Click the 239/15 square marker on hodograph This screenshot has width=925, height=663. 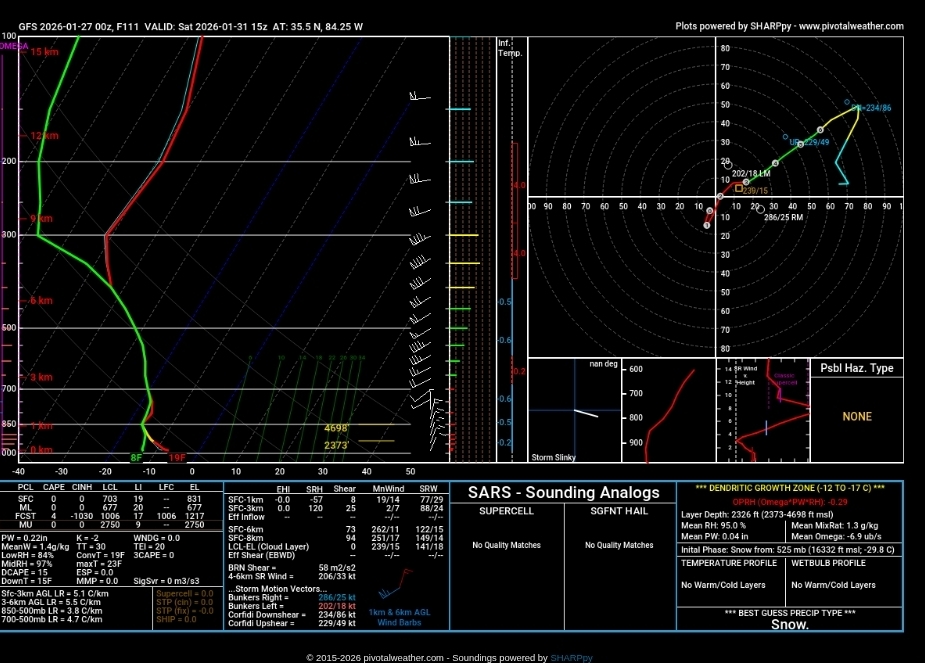[x=739, y=188]
